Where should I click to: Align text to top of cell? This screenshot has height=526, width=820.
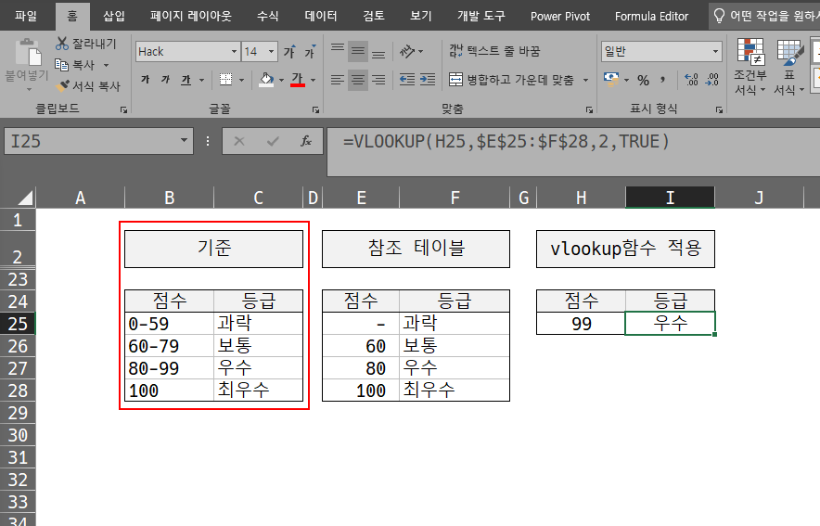338,51
